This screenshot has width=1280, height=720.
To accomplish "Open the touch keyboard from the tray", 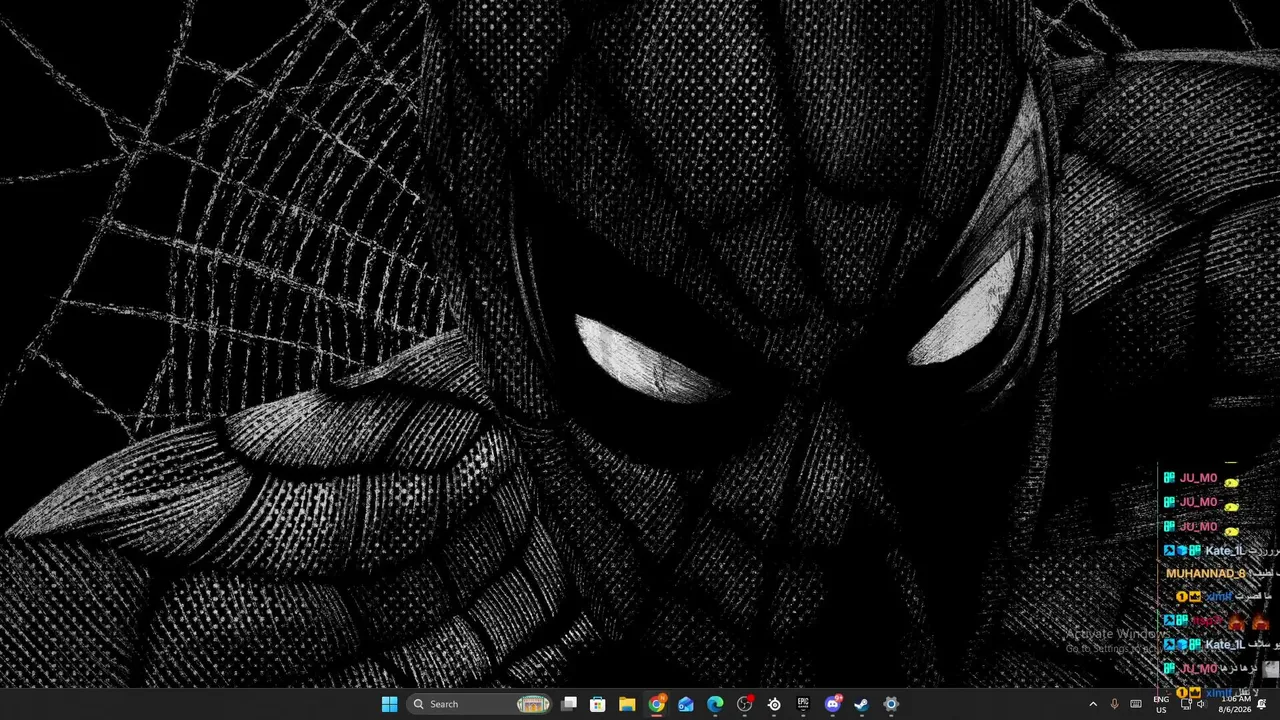I will [x=1136, y=704].
